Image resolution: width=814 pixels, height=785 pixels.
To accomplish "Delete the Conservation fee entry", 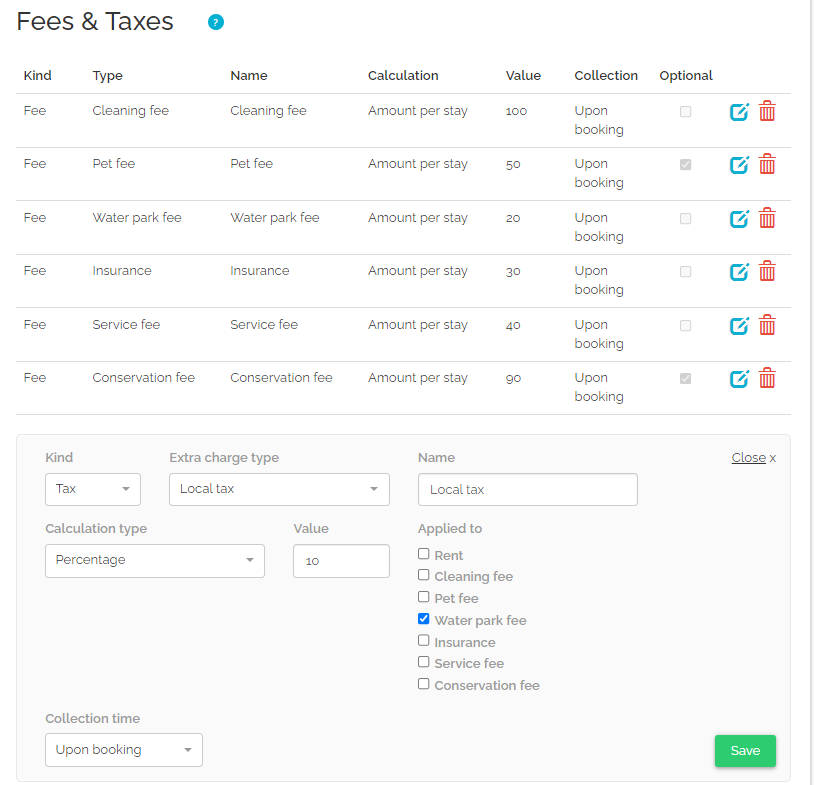I will click(x=767, y=379).
